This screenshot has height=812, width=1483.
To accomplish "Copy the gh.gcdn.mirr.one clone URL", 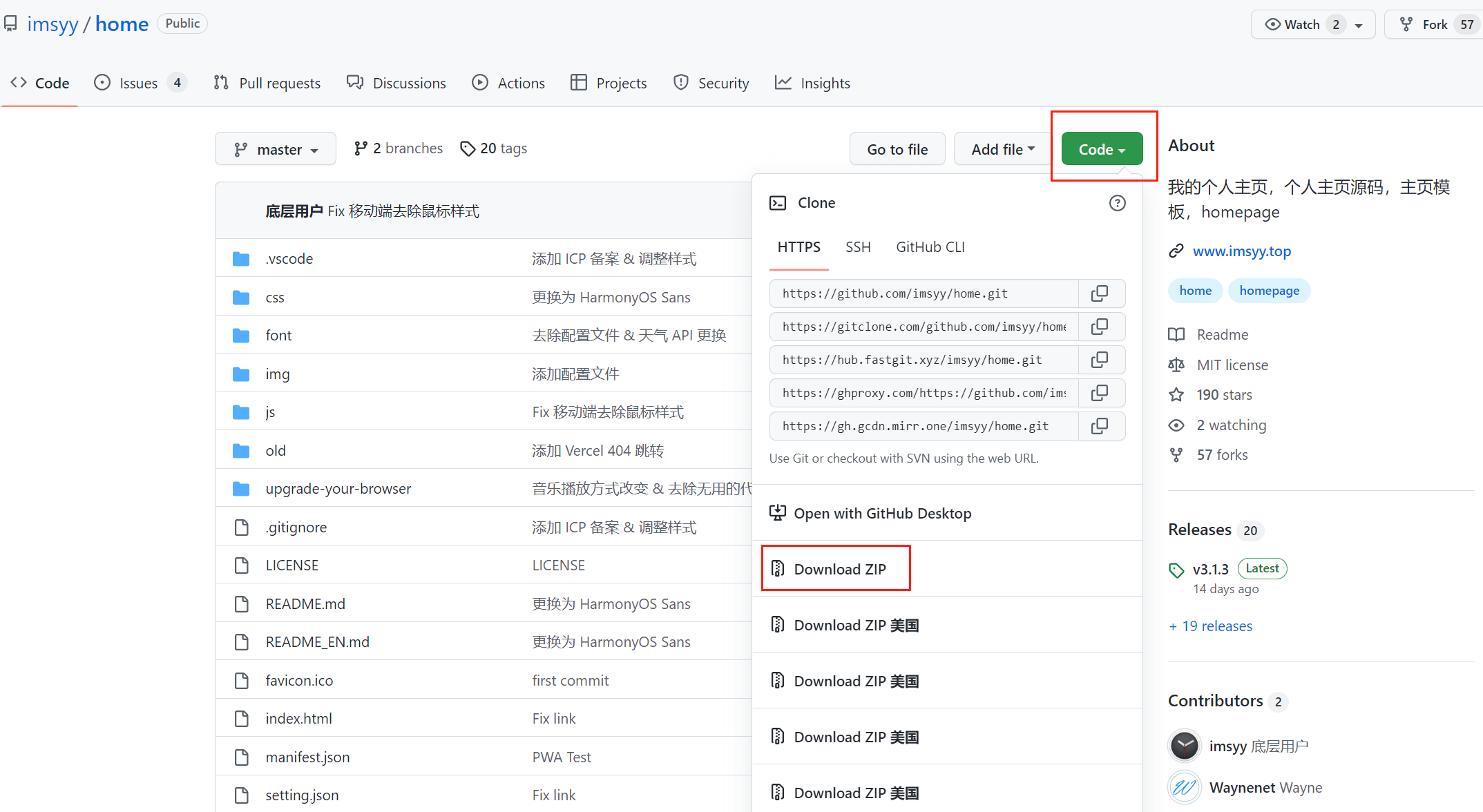I will 1099,426.
